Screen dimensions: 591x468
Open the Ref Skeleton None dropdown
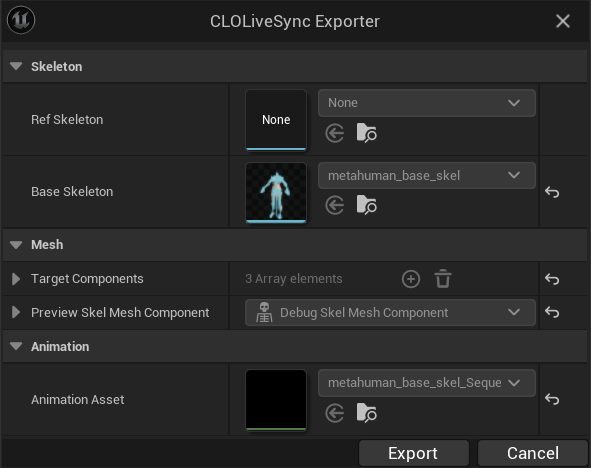[427, 103]
